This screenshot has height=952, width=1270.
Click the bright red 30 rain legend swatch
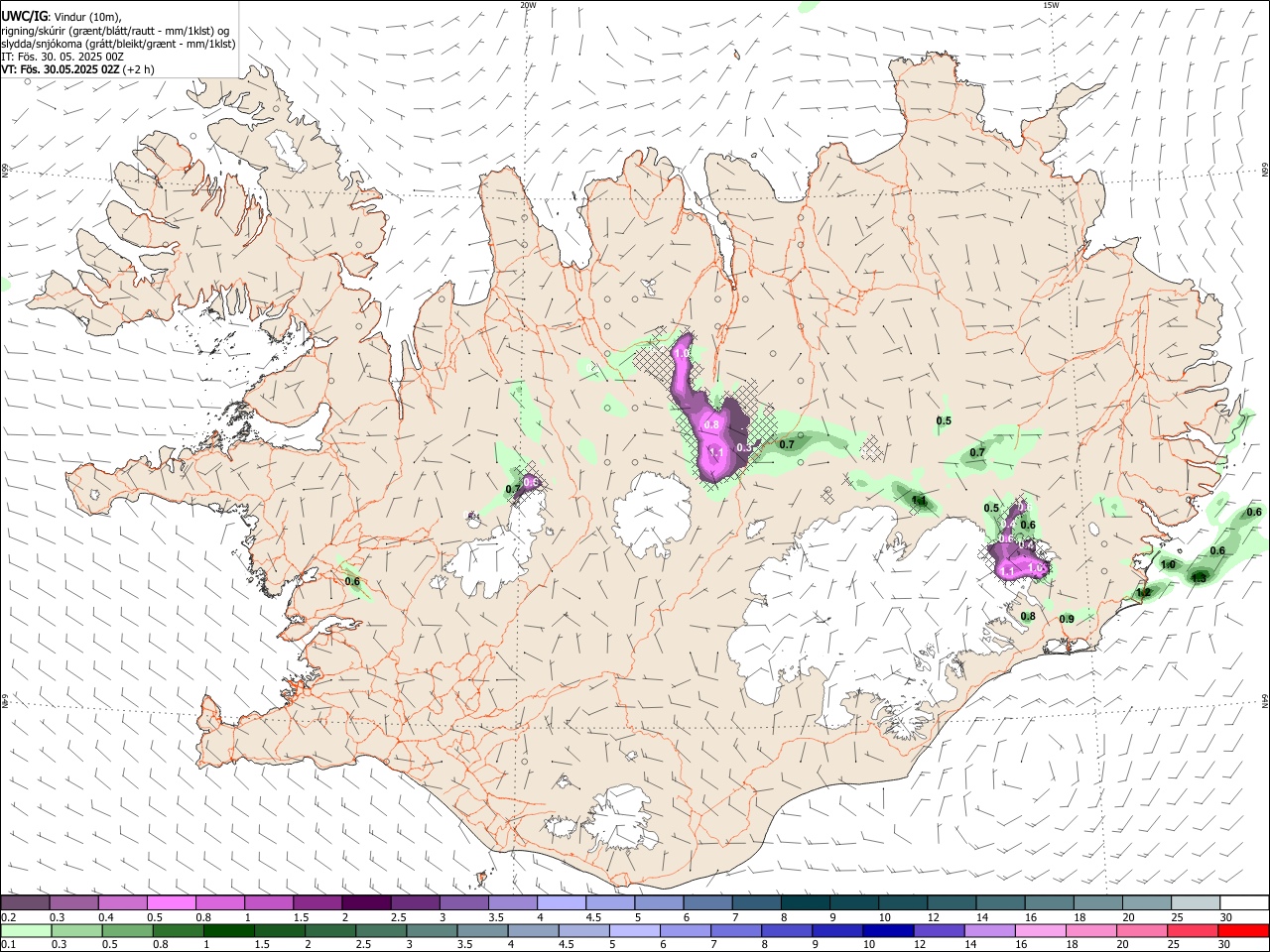coord(1243,930)
